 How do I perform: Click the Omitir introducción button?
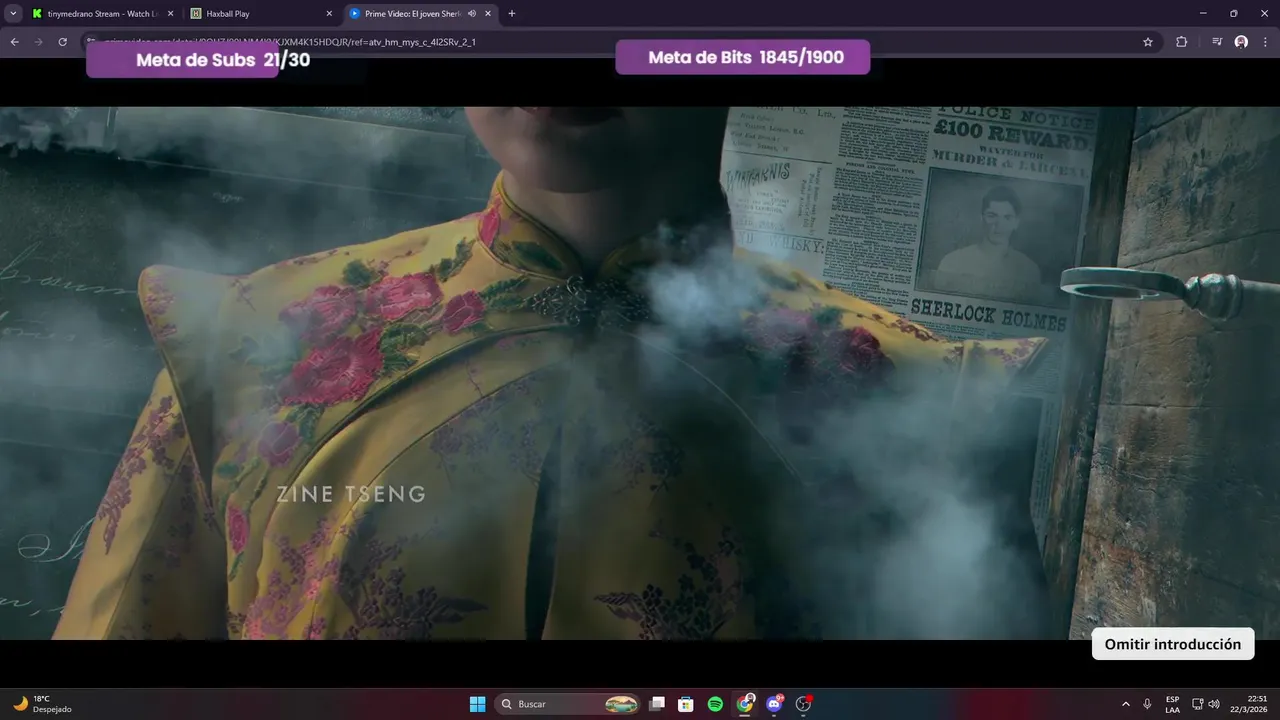click(x=1173, y=644)
